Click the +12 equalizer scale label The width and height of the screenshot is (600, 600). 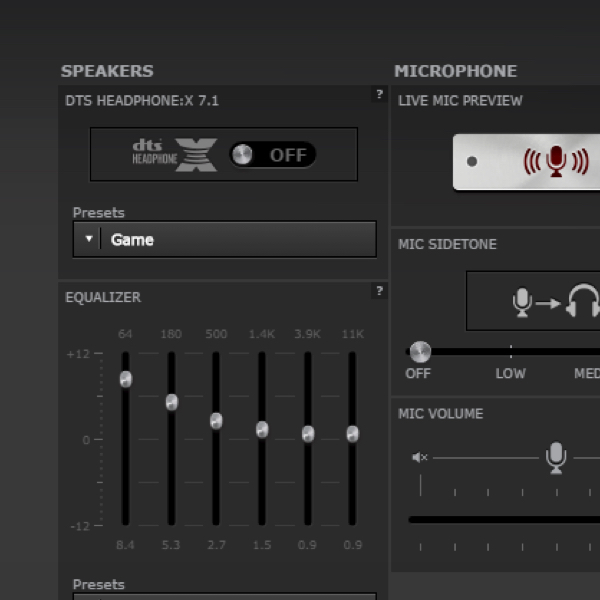pos(78,354)
